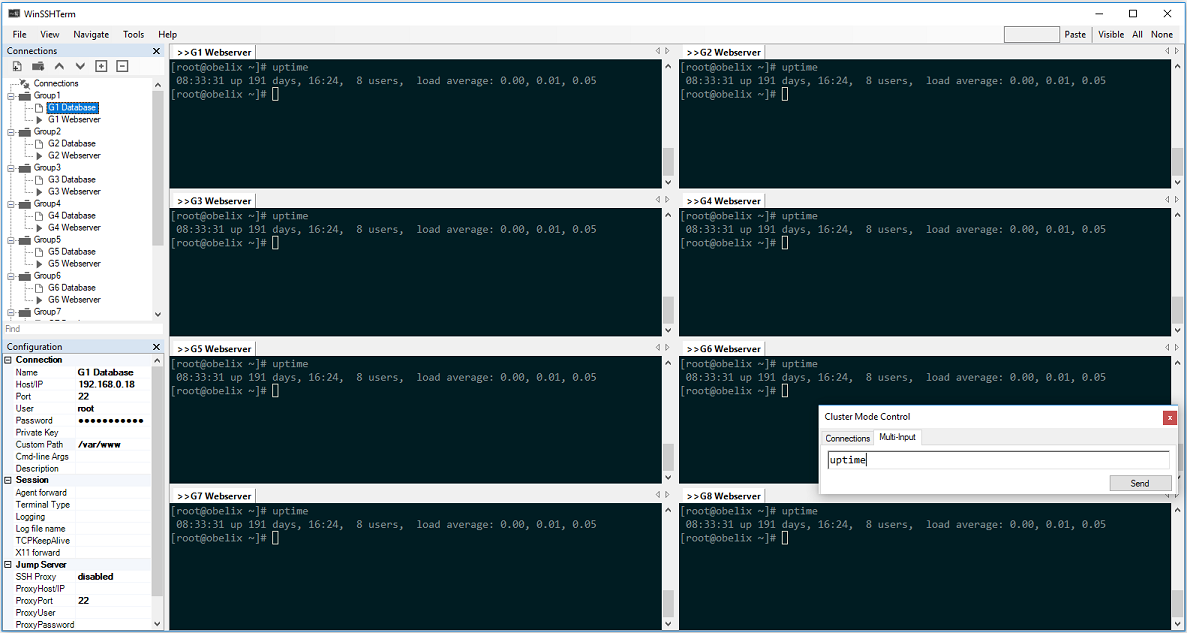Click tab scroll right arrow in G5 Webserver pane
This screenshot has height=633, width=1187.
(x=667, y=348)
